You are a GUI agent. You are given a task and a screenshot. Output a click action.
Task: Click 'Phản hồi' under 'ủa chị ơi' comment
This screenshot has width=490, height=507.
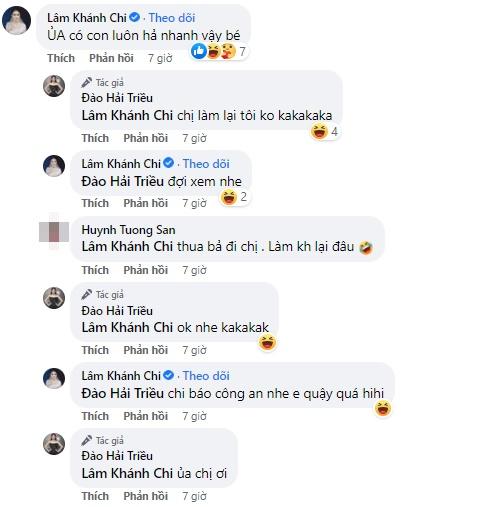[146, 496]
